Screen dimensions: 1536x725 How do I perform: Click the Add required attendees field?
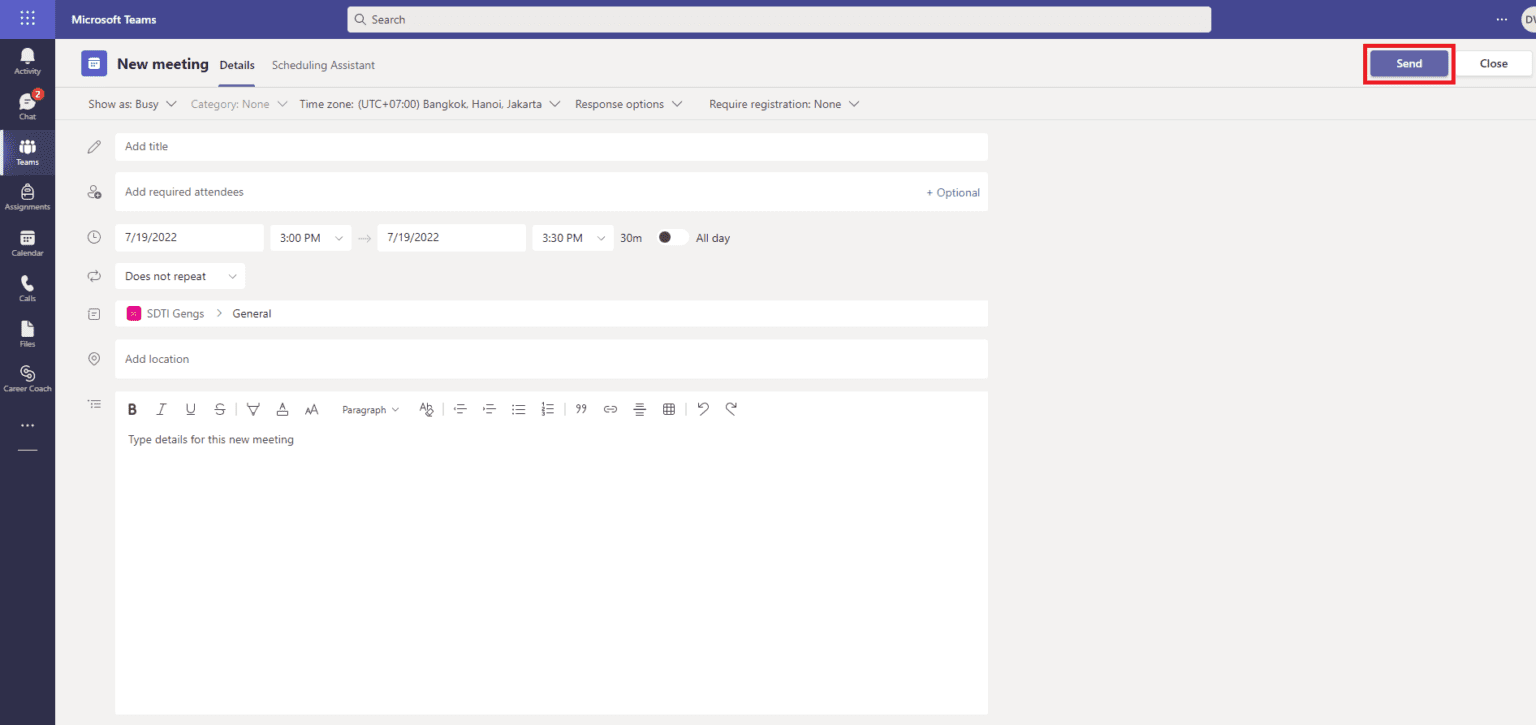point(551,192)
